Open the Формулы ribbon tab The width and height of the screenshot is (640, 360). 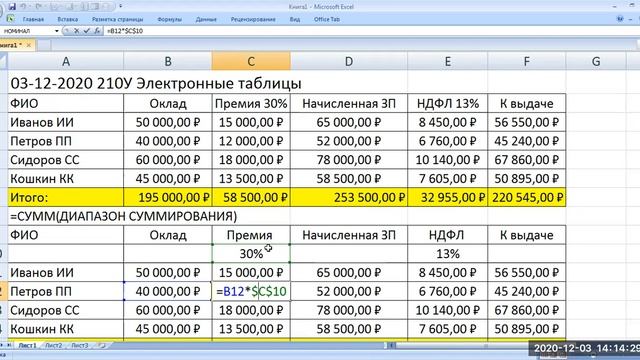169,19
